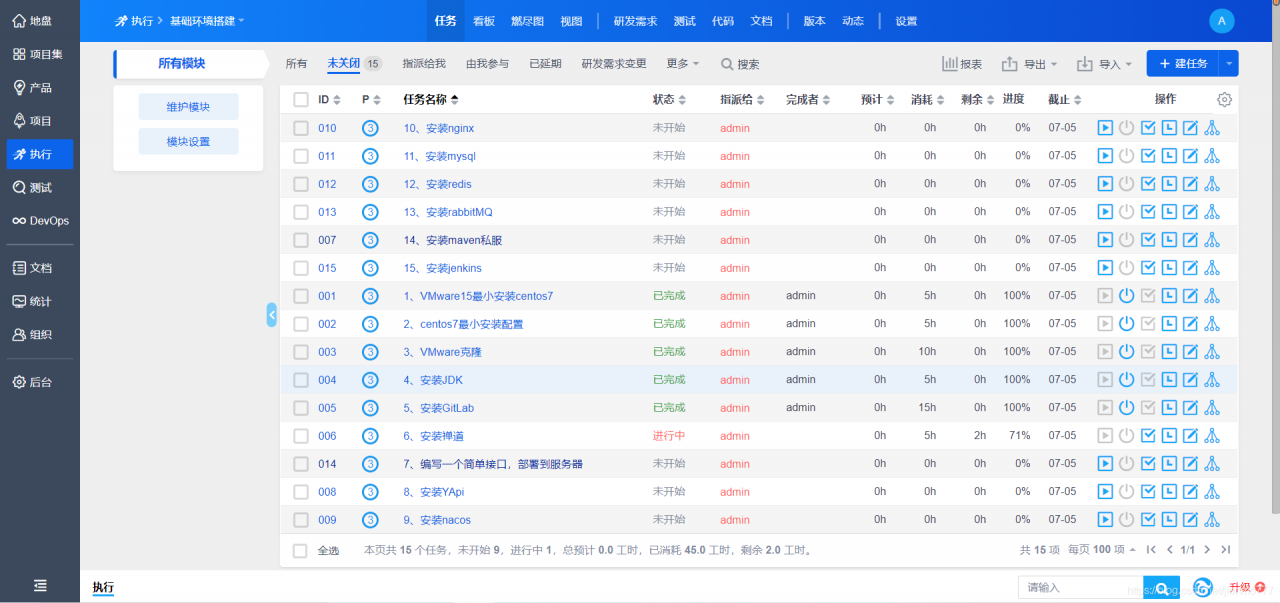Viewport: 1280px width, 603px height.
Task: Open the 导出 export dropdown
Action: click(x=1030, y=64)
